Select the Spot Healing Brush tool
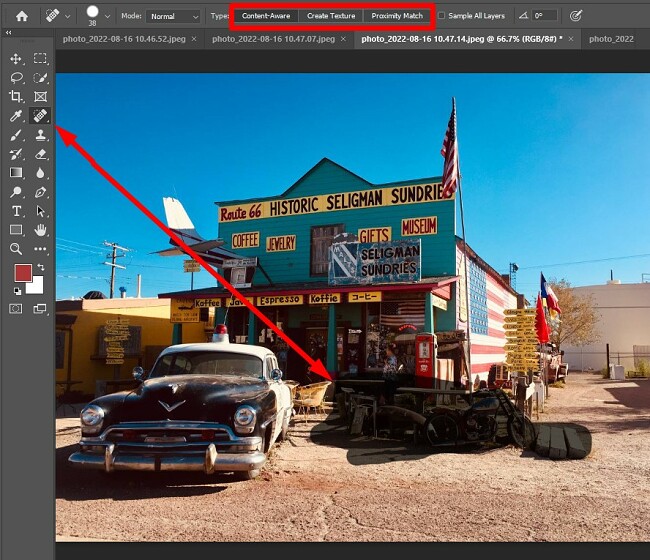Image resolution: width=650 pixels, height=560 pixels. pos(40,116)
